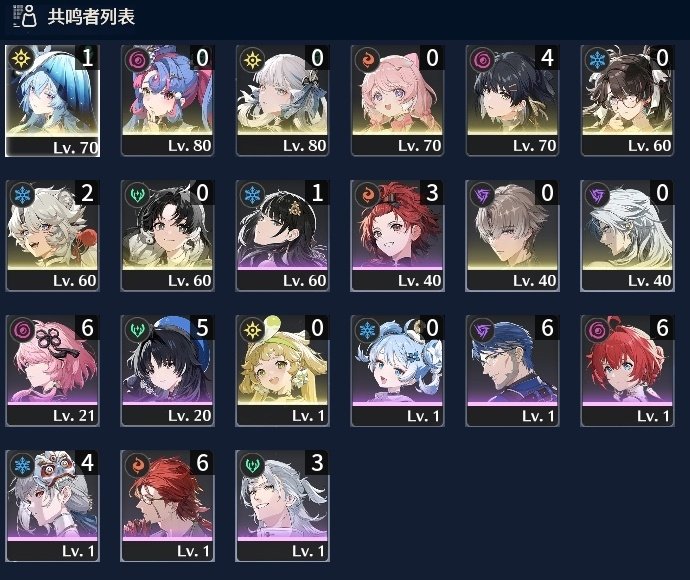Viewport: 690px width, 580px height.
Task: Select the masked glacio character with 4
Action: [52, 506]
